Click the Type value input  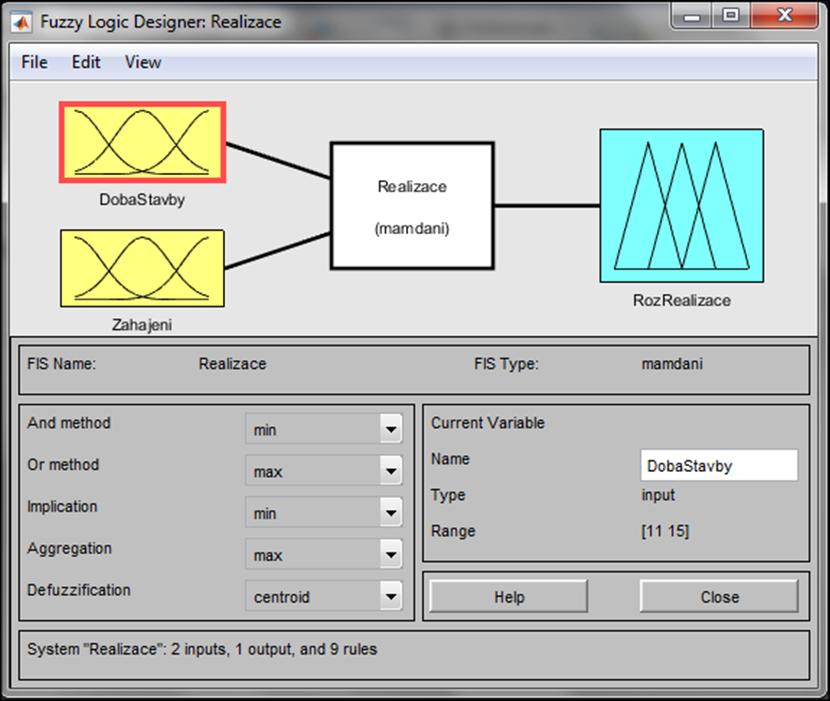658,495
